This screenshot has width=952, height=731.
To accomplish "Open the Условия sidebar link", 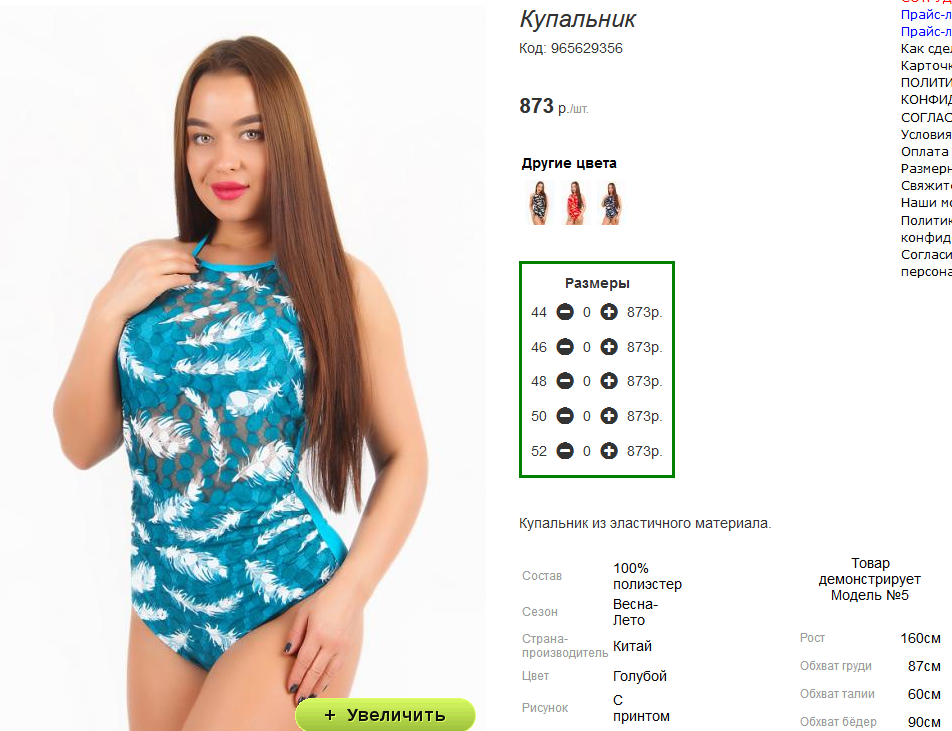I will [x=926, y=134].
